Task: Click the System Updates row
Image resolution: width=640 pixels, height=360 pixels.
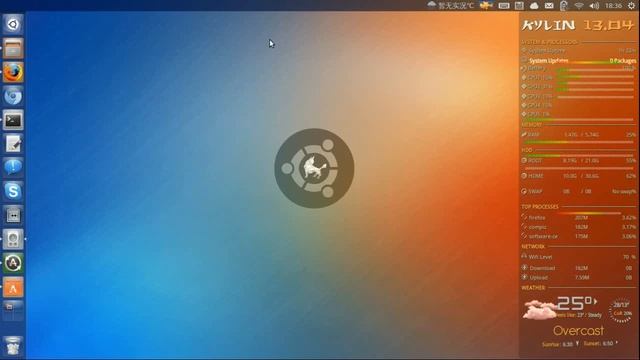Action: (578, 60)
